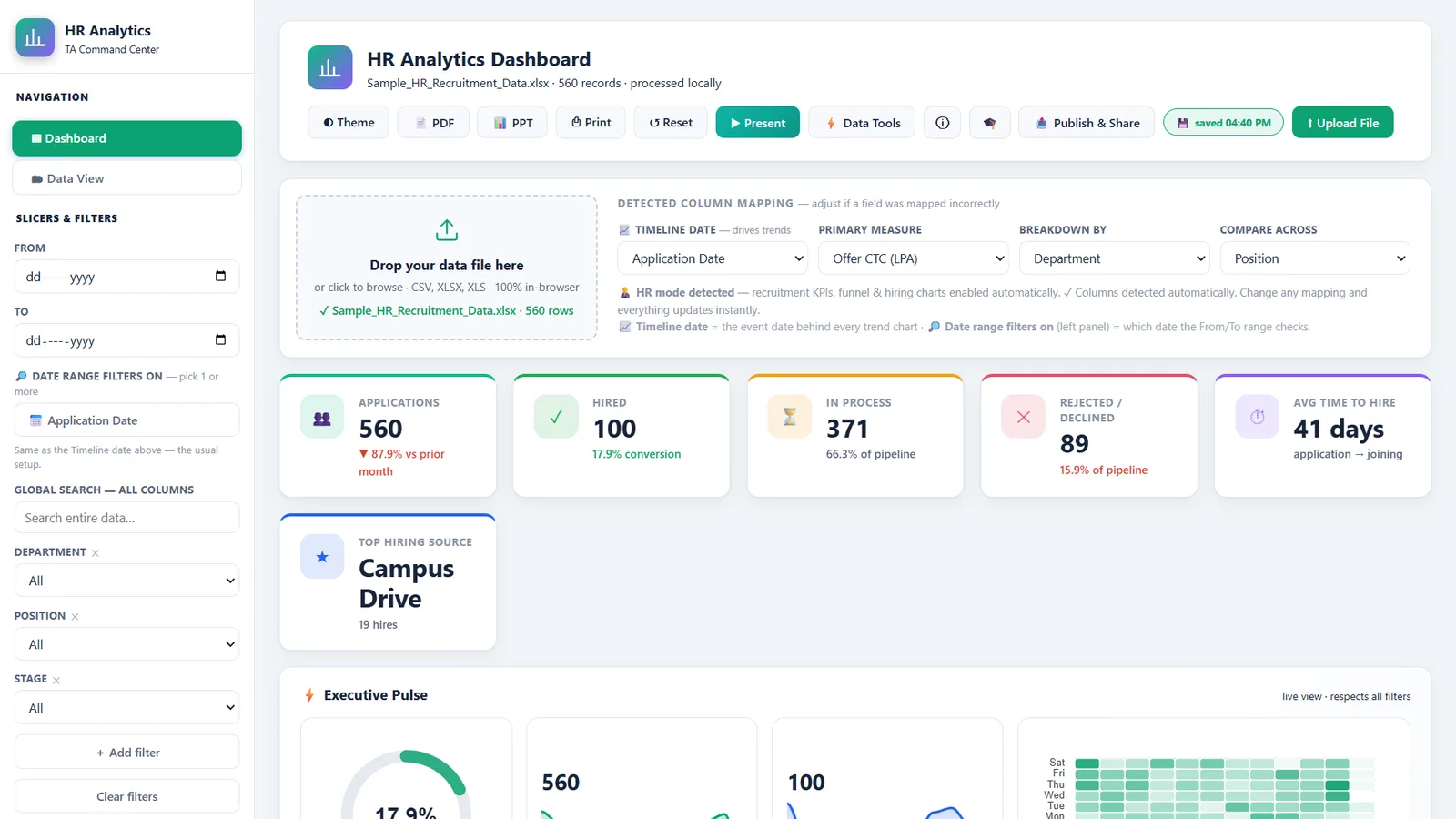Image resolution: width=1456 pixels, height=819 pixels.
Task: Export via the PDF button
Action: pos(433,123)
